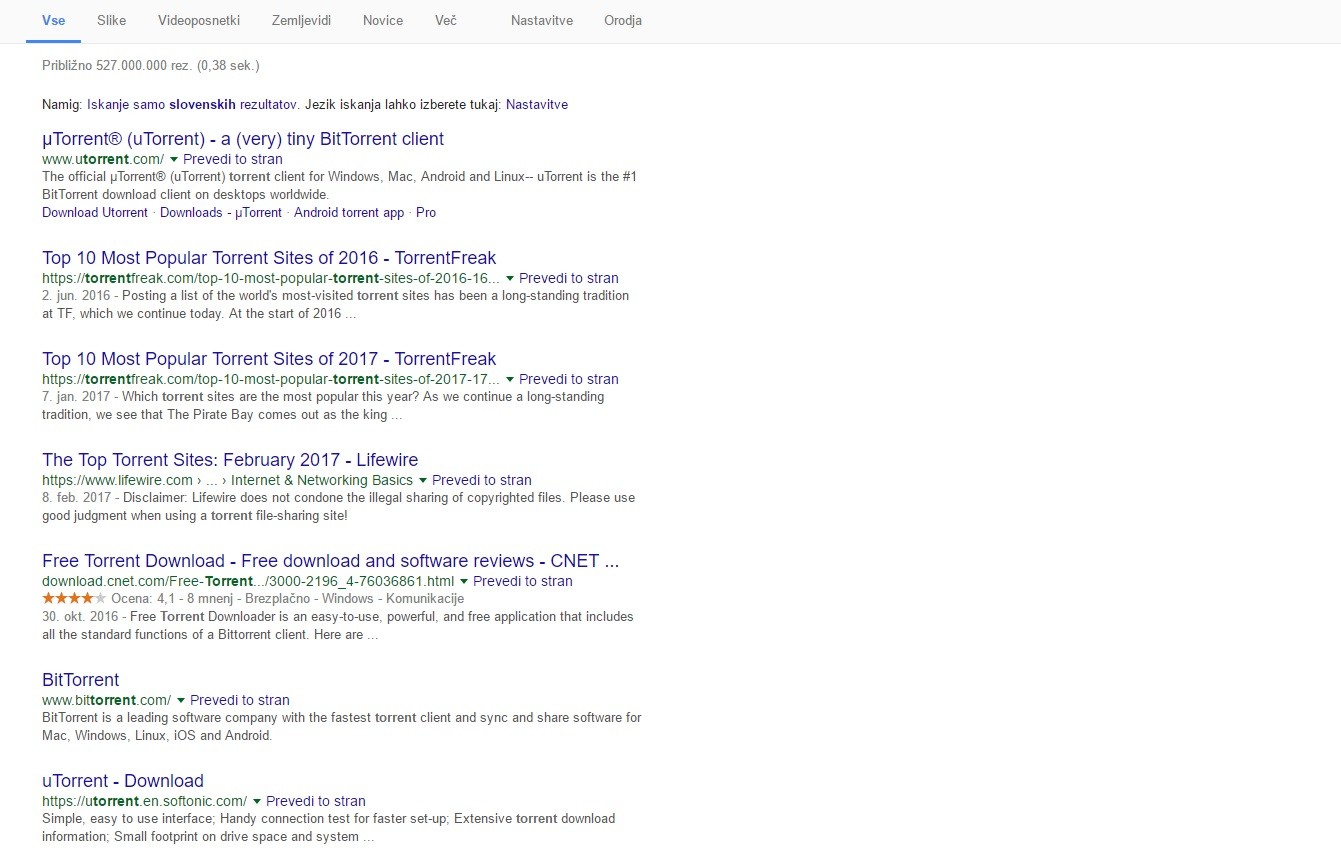Click the utorrent.en.softonic.com green URL
1341x859 pixels.
(145, 801)
